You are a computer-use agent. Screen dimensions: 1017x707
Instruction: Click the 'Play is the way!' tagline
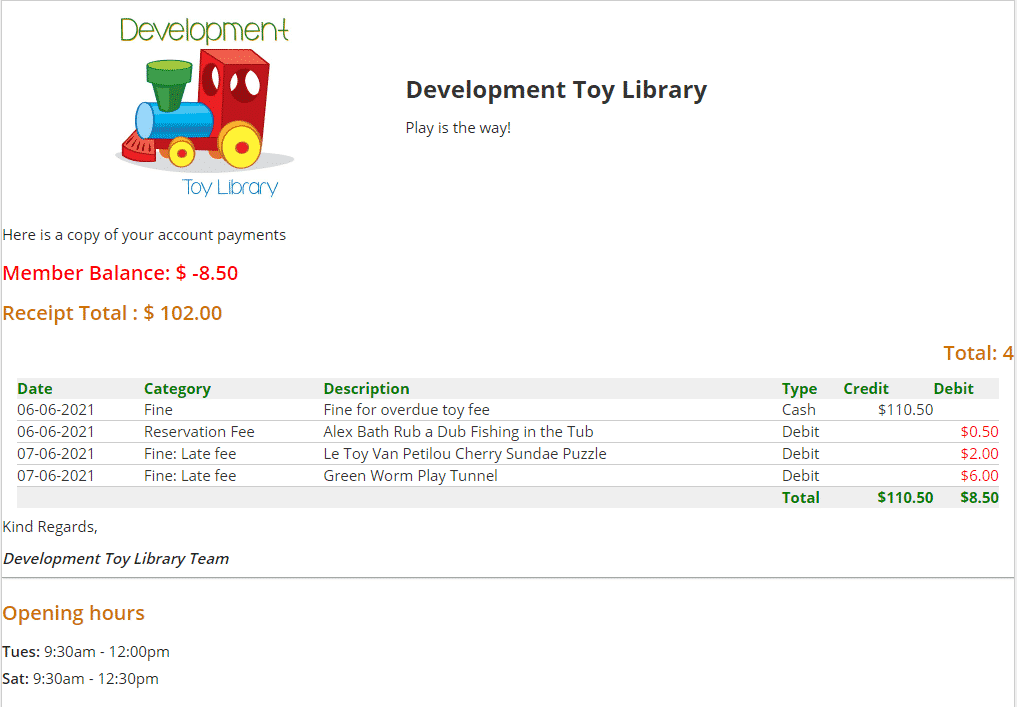(x=458, y=128)
